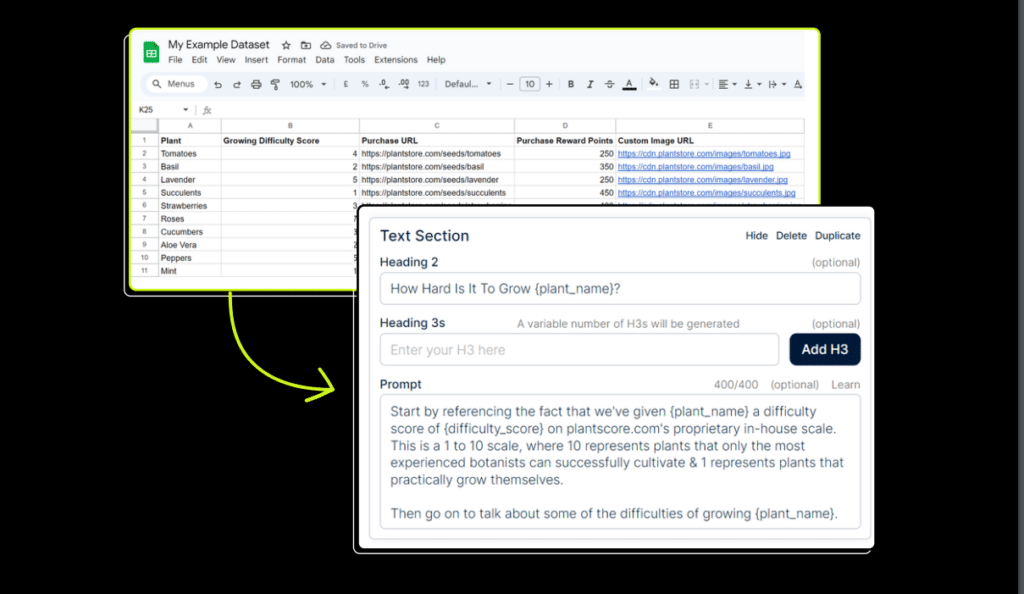Viewport: 1024px width, 594px height.
Task: Click the undo arrow in toolbar
Action: 217,85
